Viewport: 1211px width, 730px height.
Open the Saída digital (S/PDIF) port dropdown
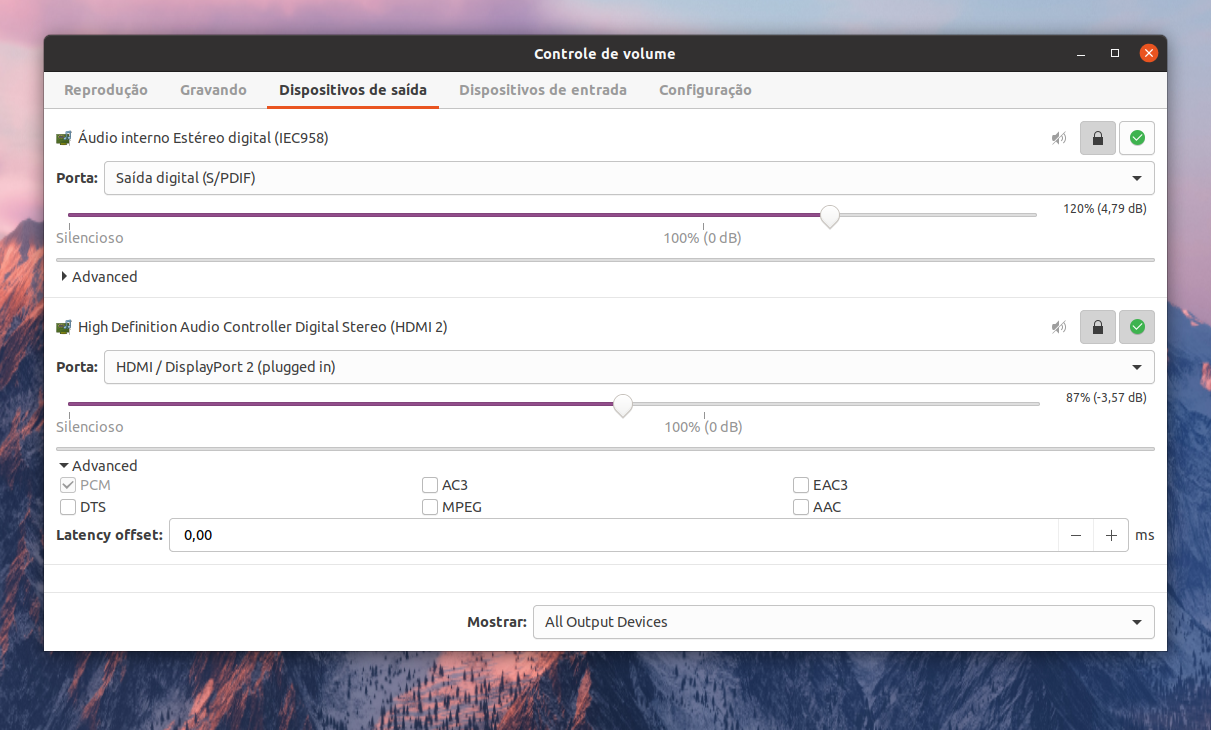click(629, 178)
